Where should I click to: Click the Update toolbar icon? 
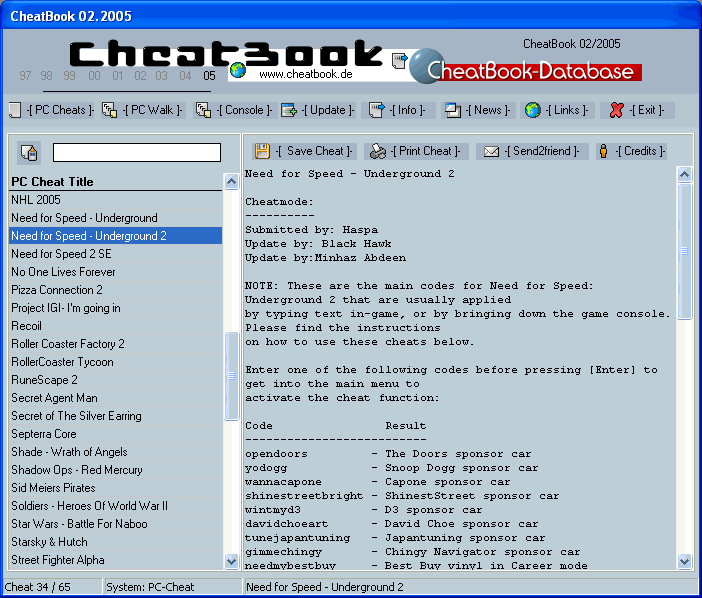coord(289,110)
